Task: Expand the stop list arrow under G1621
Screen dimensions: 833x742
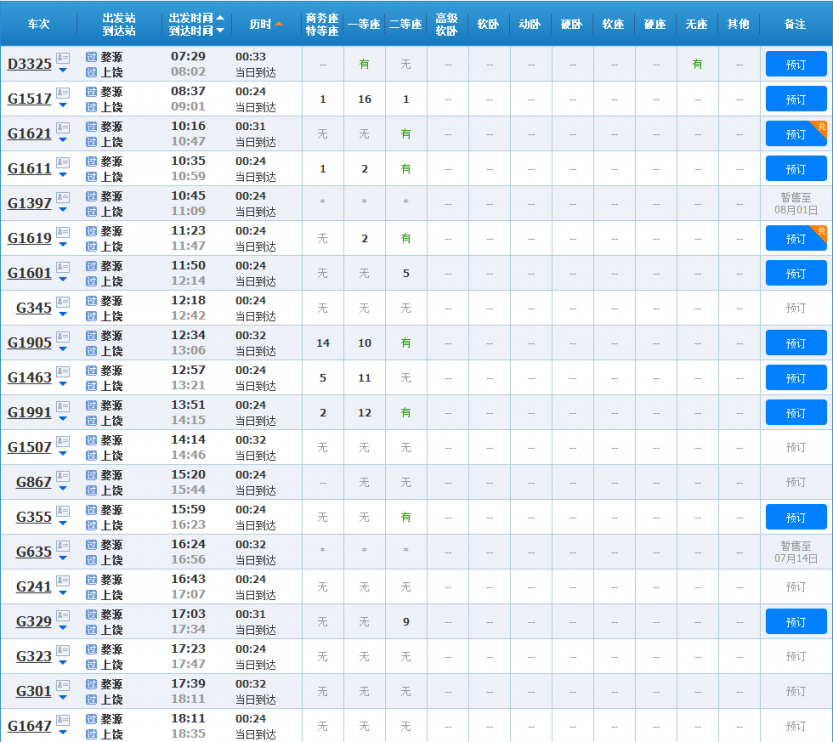Action: [x=63, y=140]
